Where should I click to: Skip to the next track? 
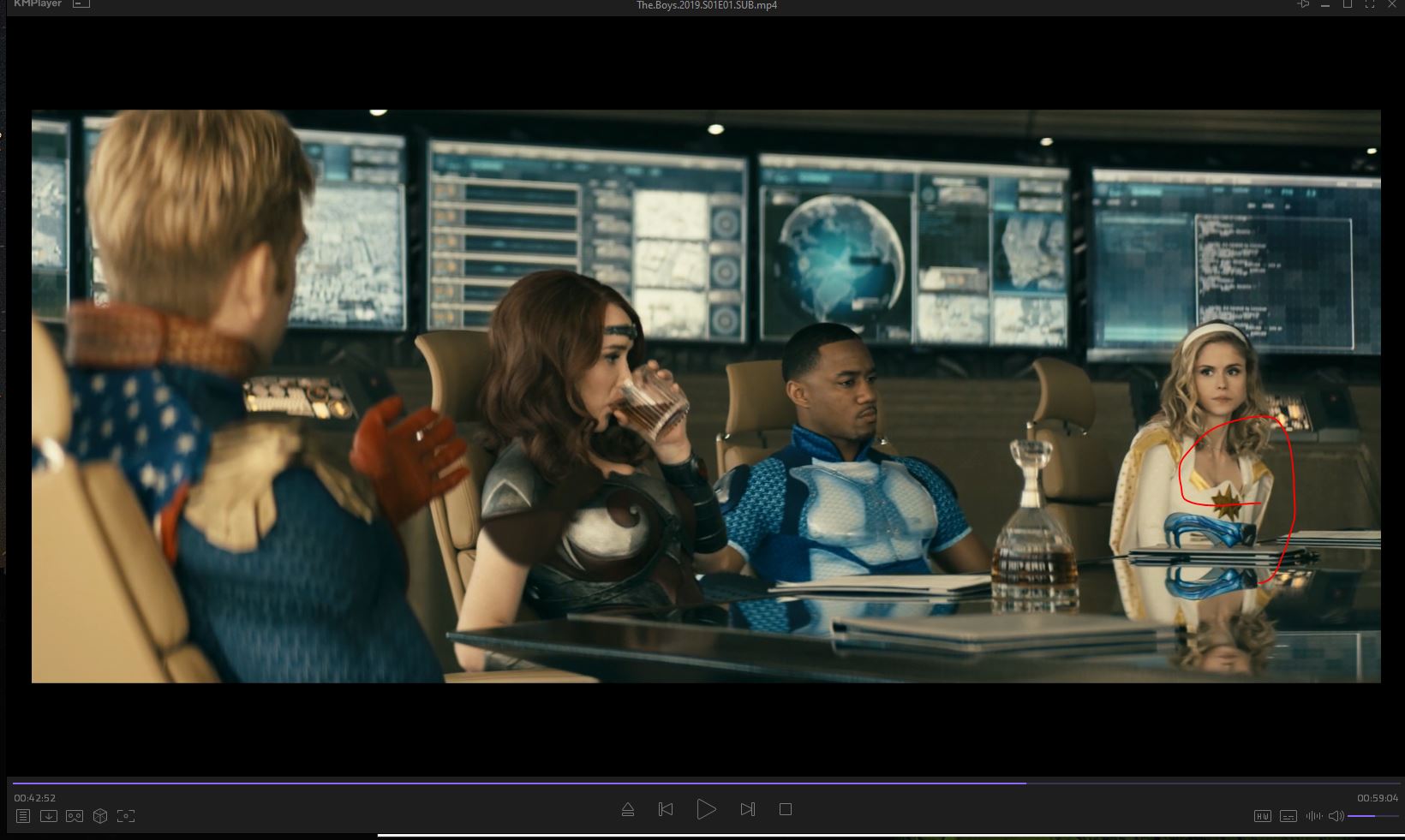(747, 809)
